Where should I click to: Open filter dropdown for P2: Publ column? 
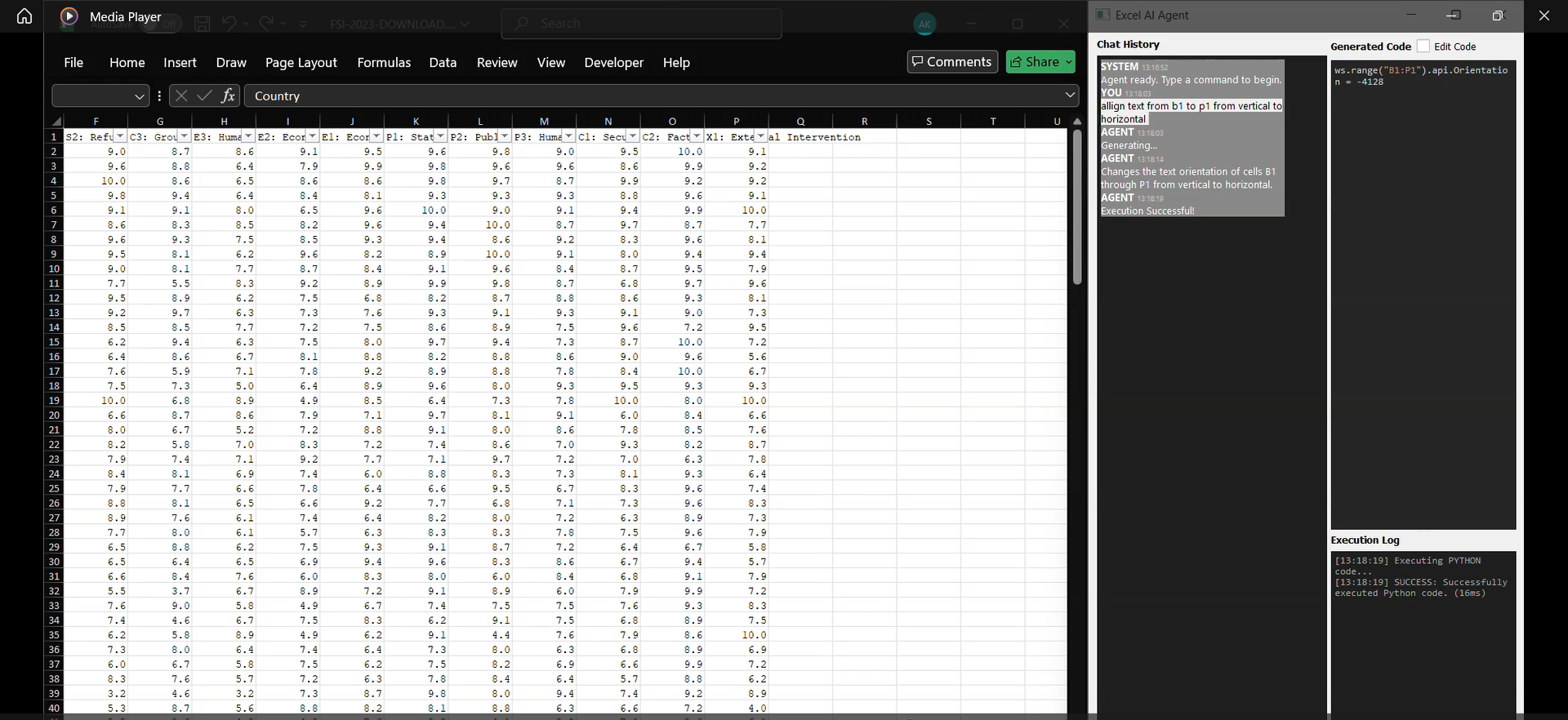(x=505, y=136)
